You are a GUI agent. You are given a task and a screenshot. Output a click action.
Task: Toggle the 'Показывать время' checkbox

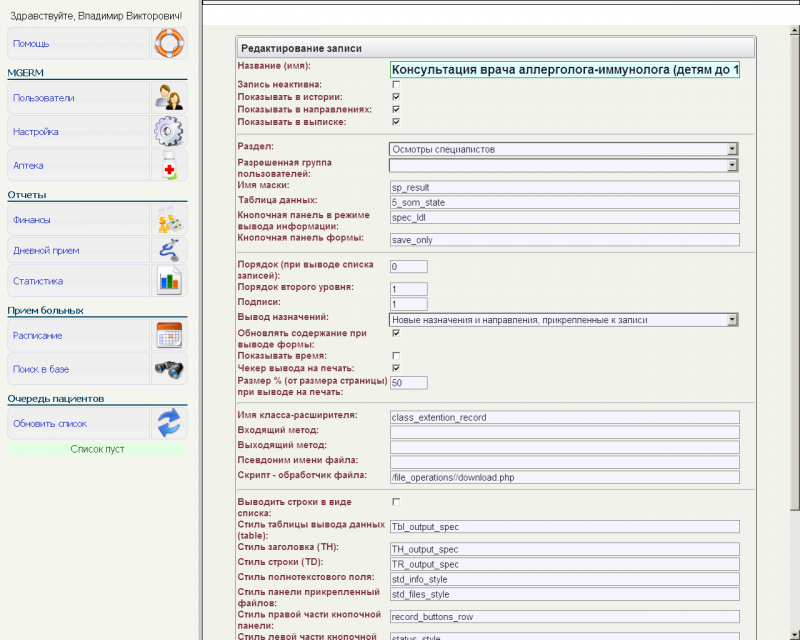[x=396, y=355]
